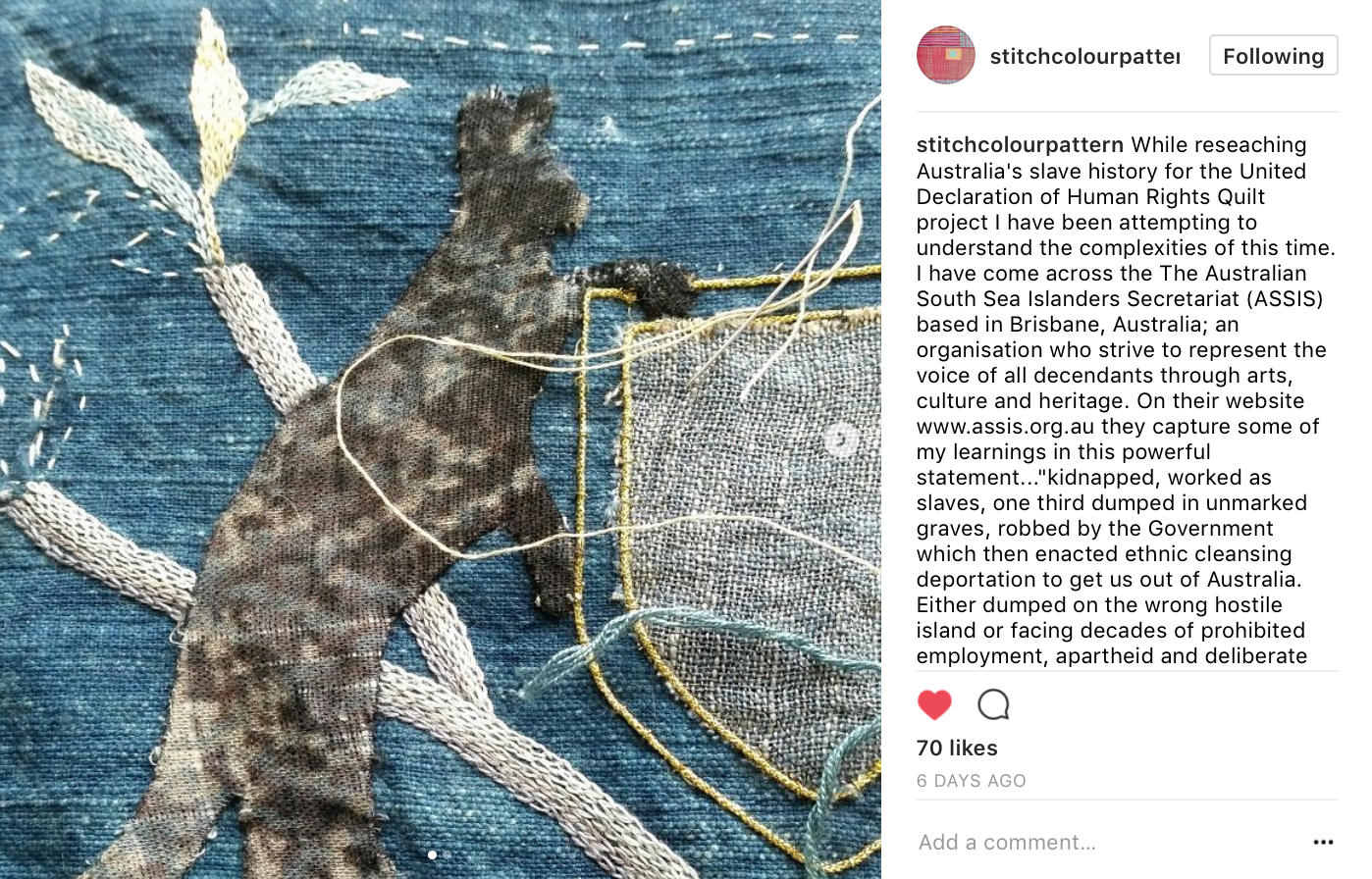This screenshot has width=1372, height=879.
Task: Open the three-dot more options menu
Action: pyautogui.click(x=1323, y=842)
